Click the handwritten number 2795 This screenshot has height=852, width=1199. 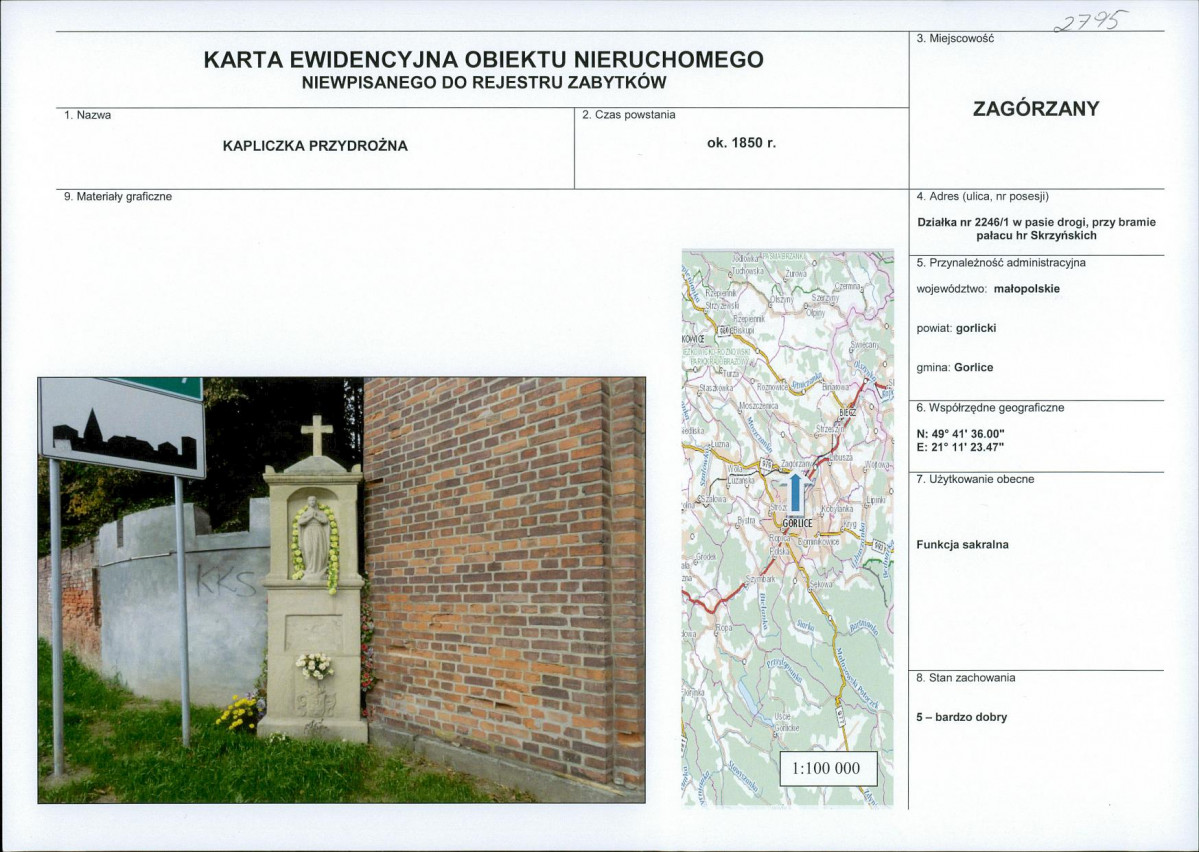[1090, 20]
